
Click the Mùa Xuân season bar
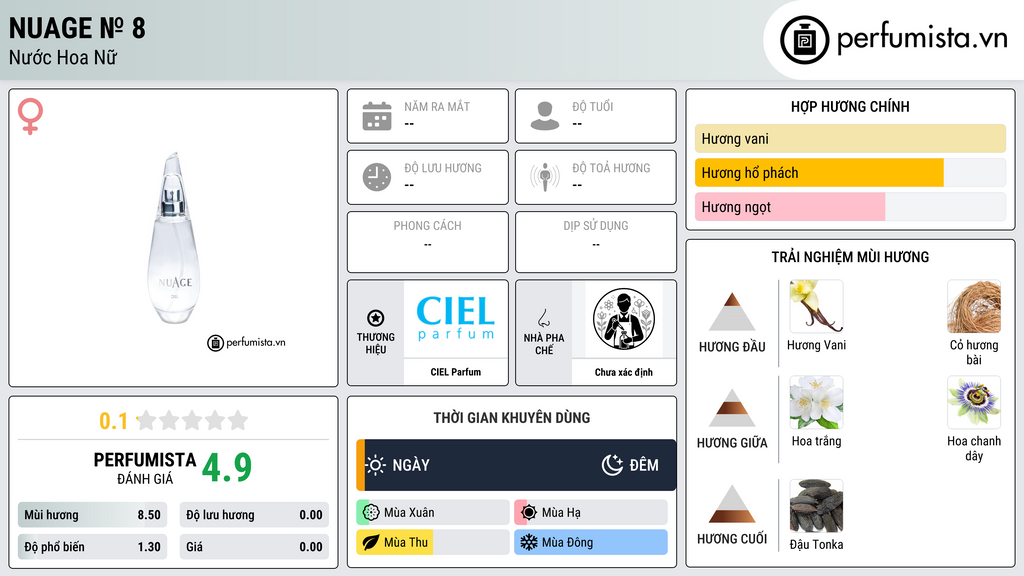[433, 513]
